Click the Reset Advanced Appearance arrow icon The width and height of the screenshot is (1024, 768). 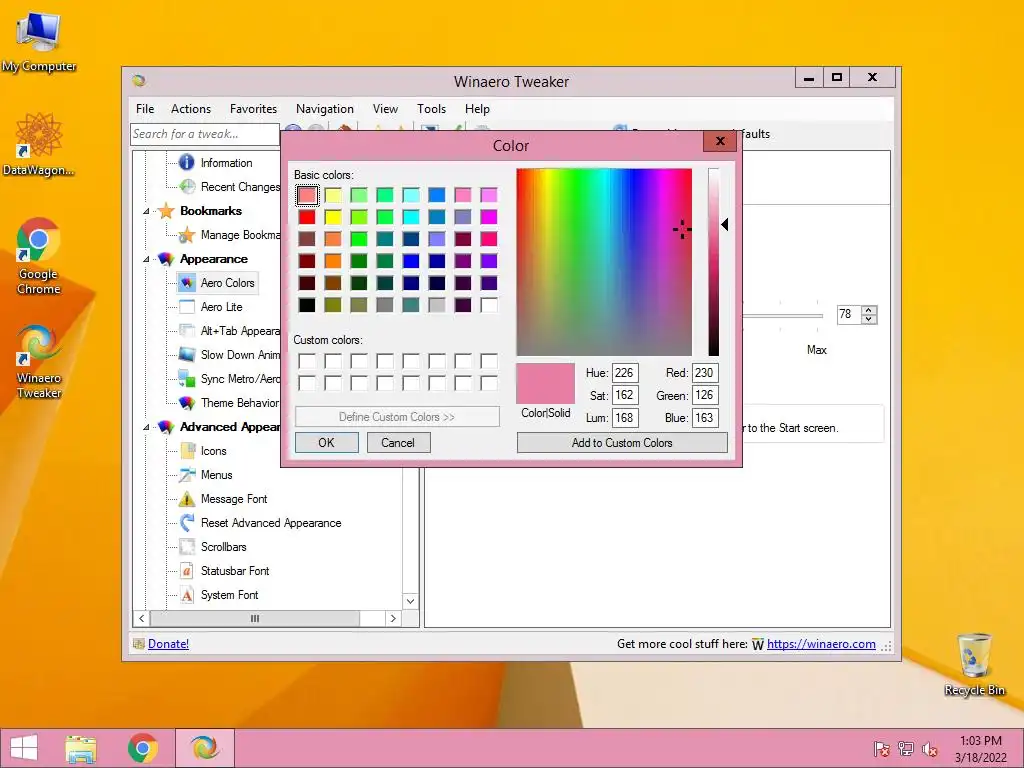[187, 522]
